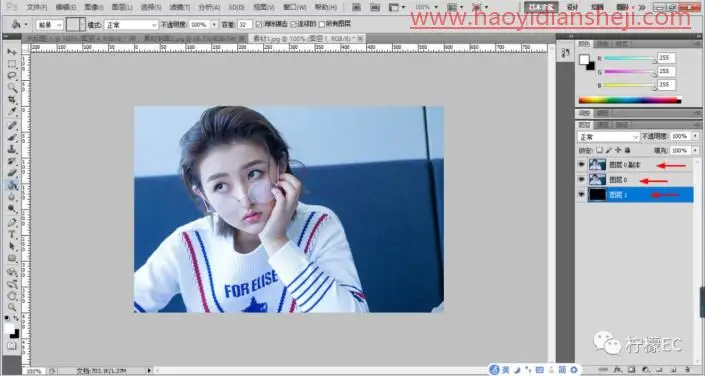
Task: Select the Blur tool
Action: pos(12,197)
